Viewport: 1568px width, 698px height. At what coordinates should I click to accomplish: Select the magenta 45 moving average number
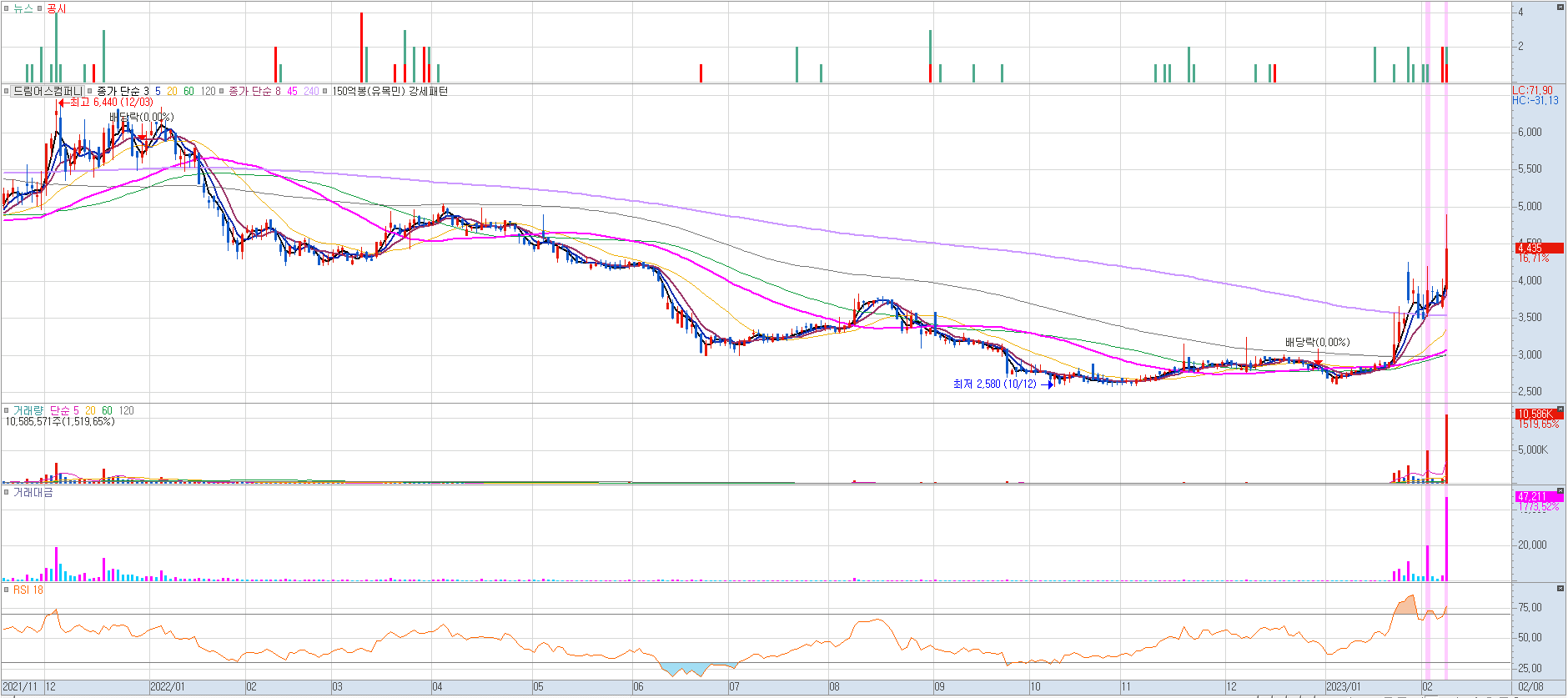[x=292, y=91]
